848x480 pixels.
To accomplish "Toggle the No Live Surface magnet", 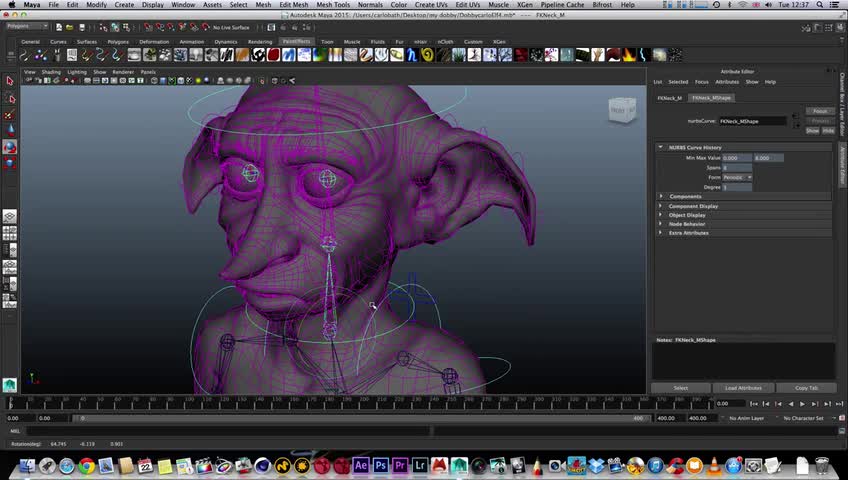I will [206, 27].
